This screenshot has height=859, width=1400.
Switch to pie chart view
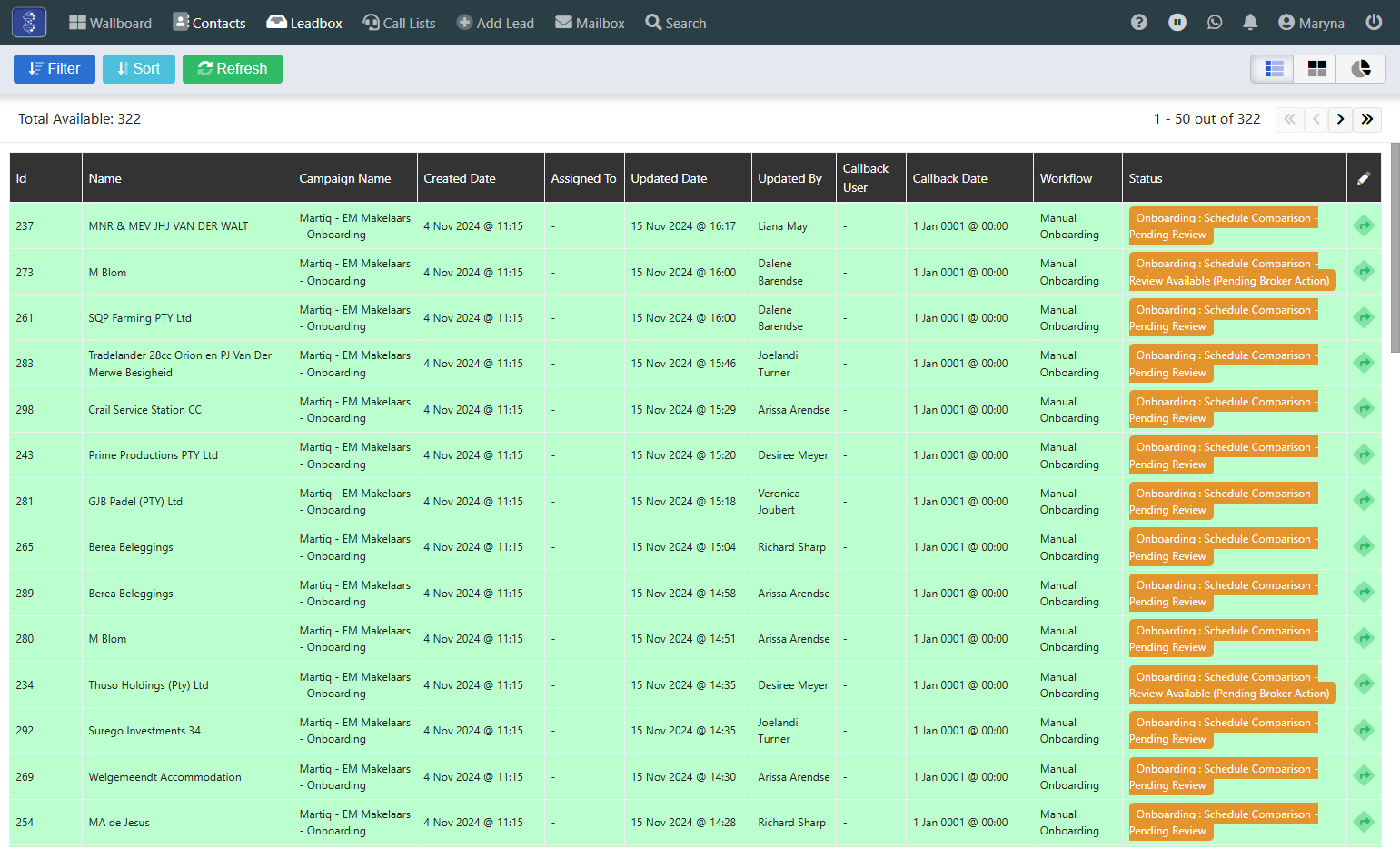click(x=1361, y=69)
